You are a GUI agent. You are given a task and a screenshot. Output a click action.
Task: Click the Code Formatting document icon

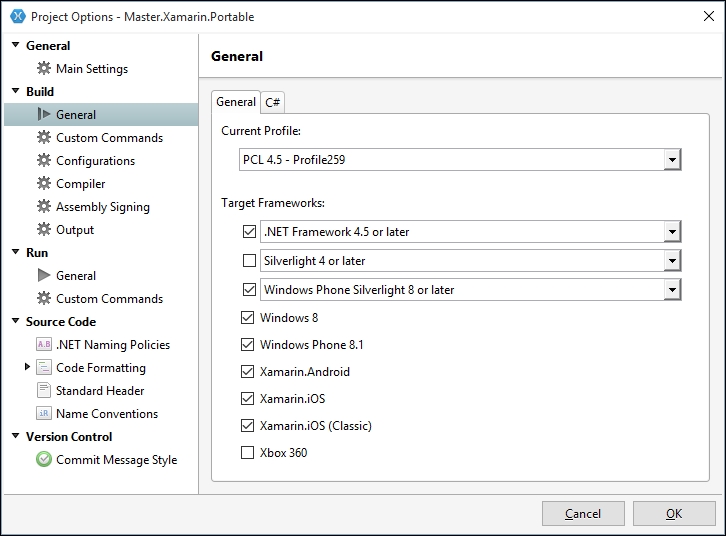point(44,368)
